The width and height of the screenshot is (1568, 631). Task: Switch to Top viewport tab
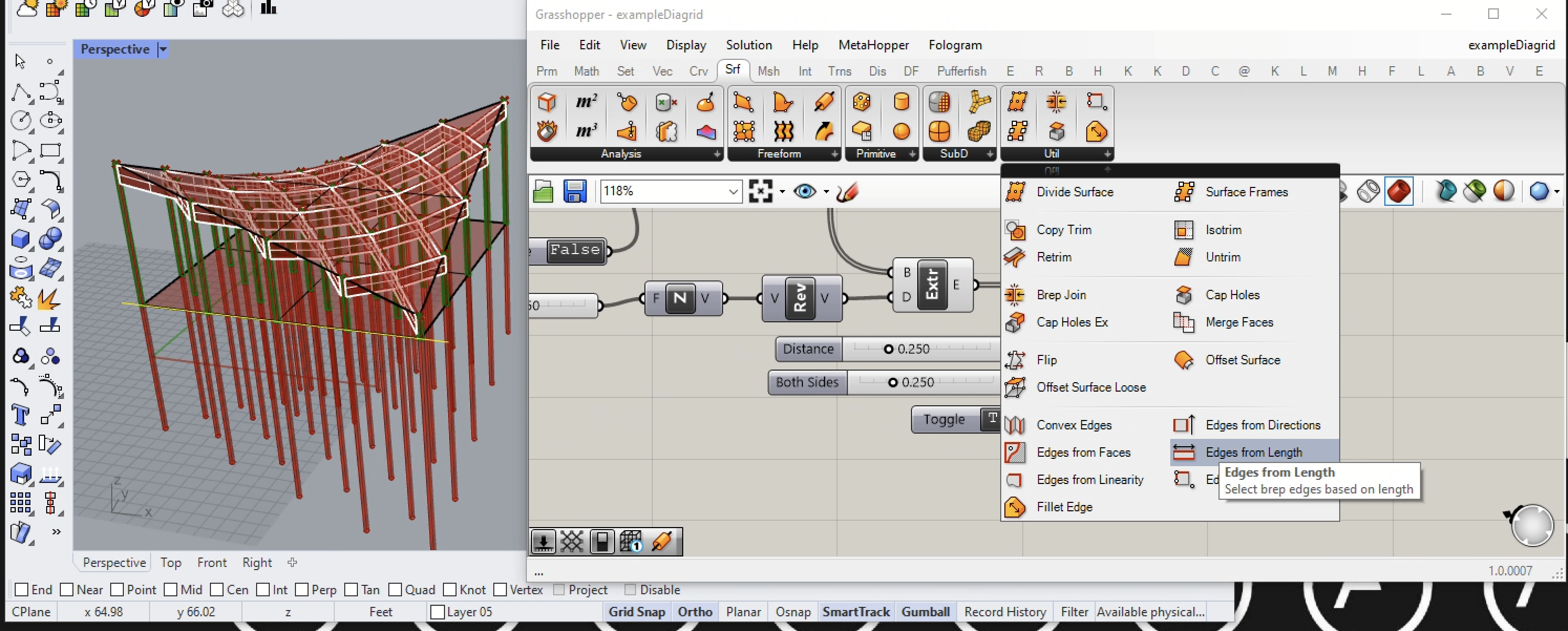[x=171, y=563]
